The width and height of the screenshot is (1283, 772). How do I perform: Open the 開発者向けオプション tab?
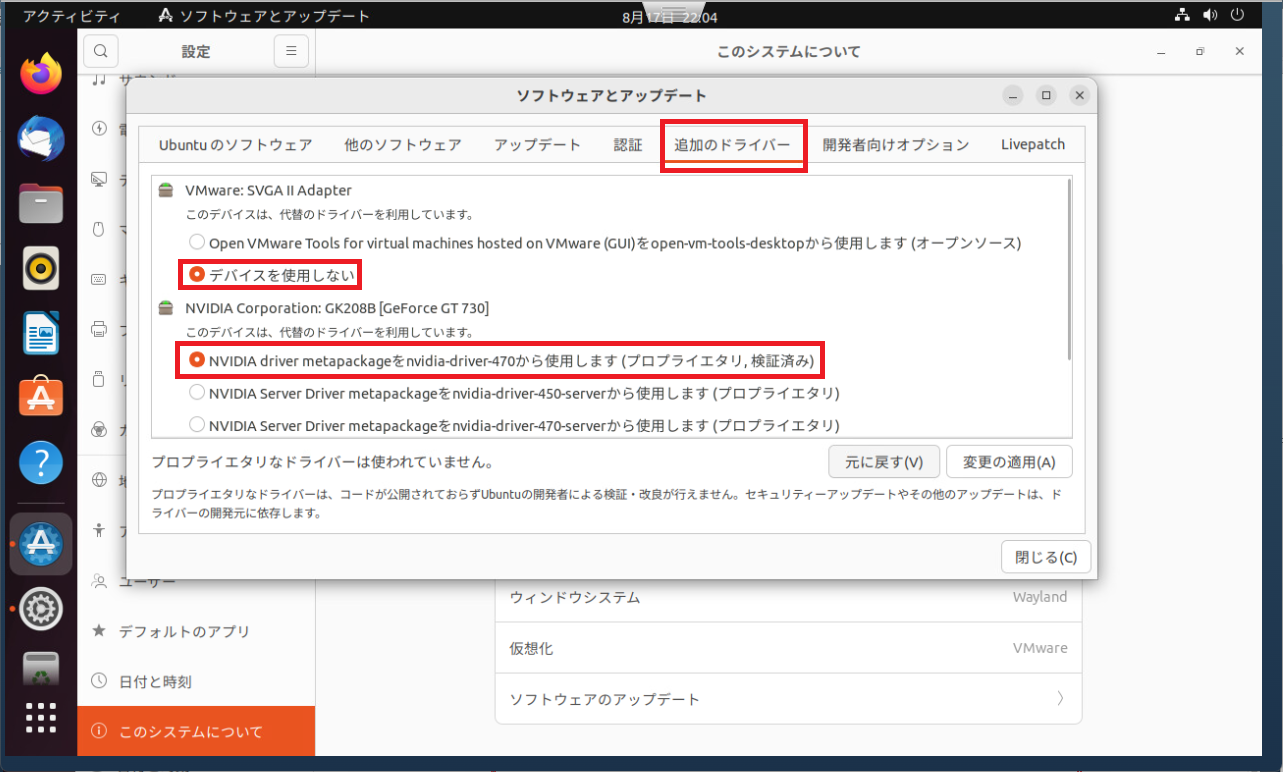coord(895,145)
